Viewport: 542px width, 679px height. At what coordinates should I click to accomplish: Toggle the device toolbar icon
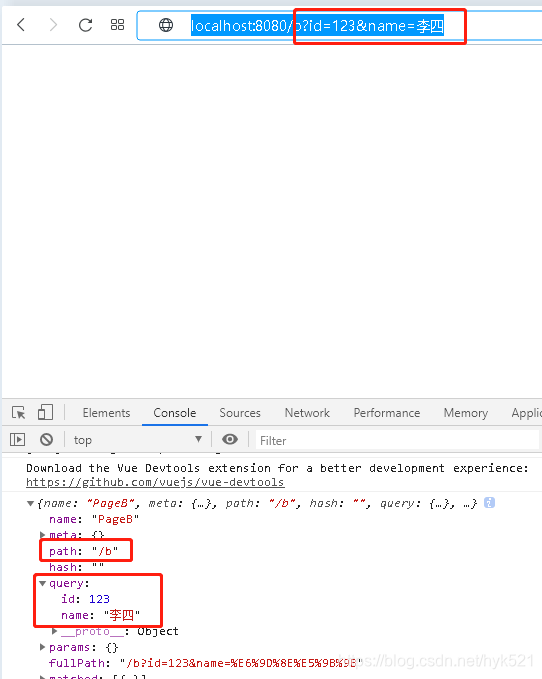tap(45, 412)
